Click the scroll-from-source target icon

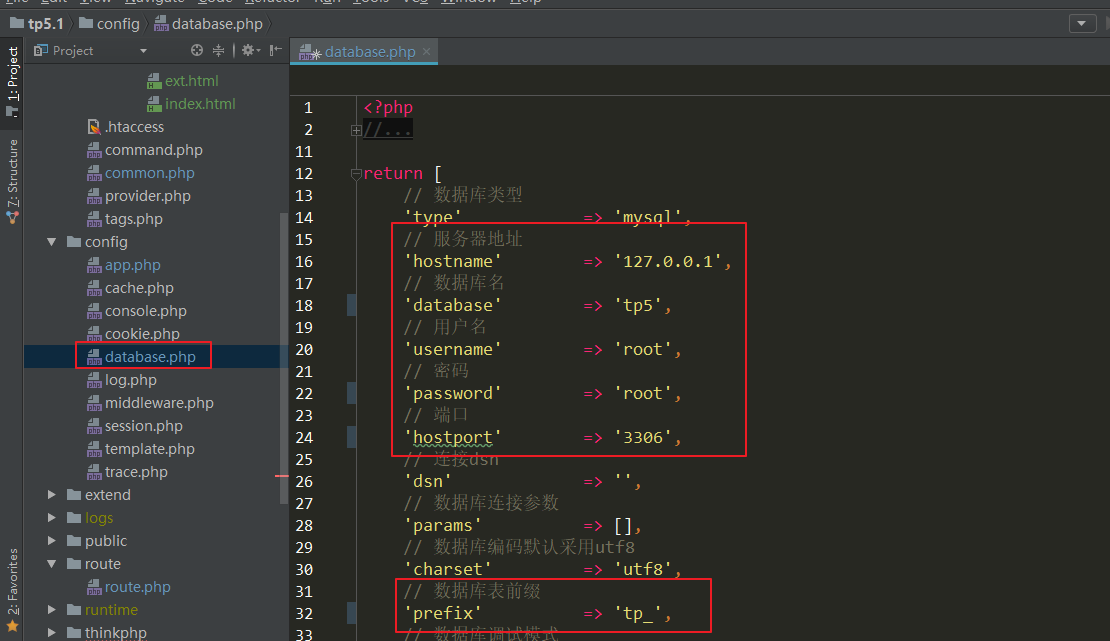tap(197, 50)
